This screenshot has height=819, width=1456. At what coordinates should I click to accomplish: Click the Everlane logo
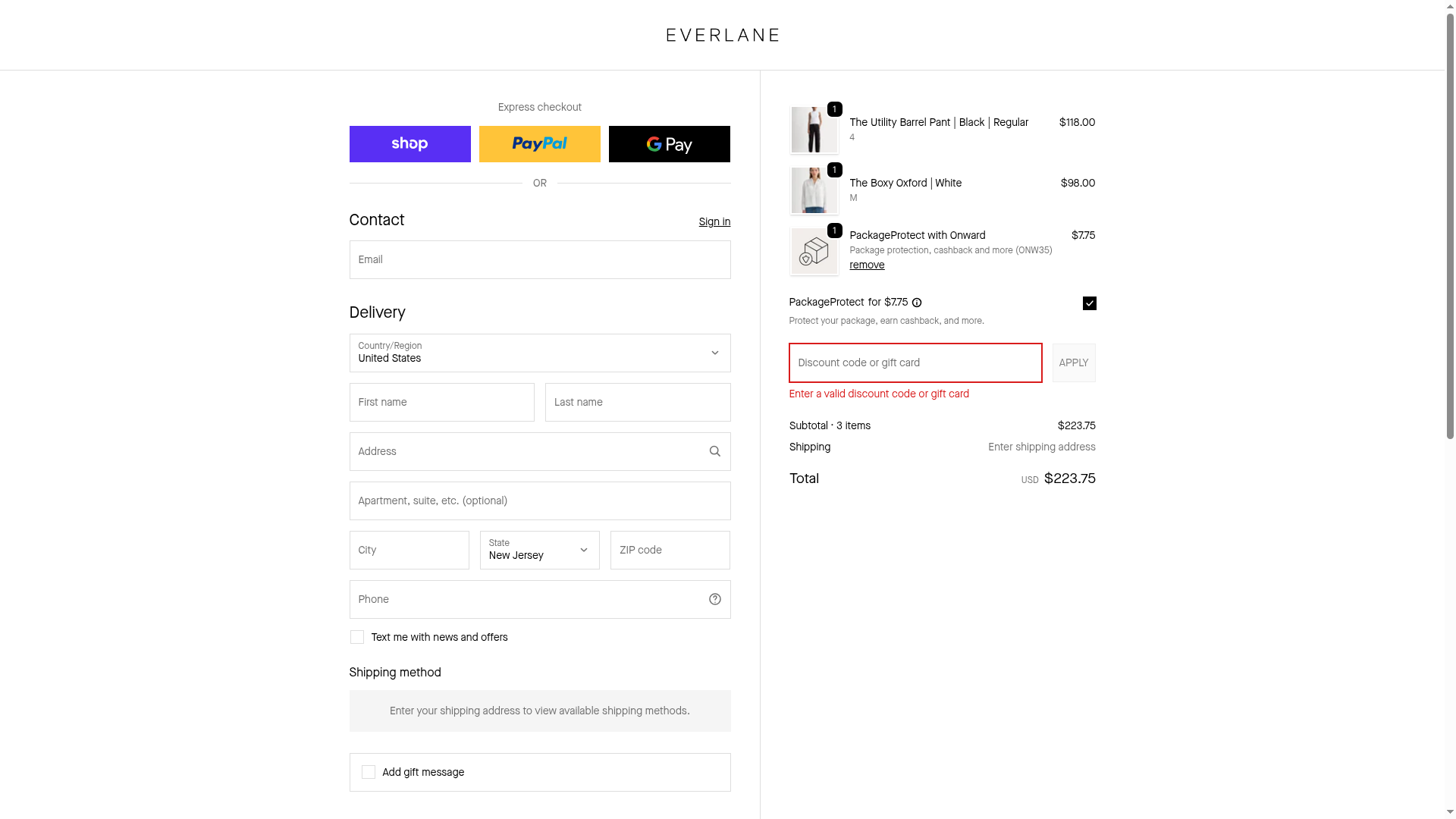(x=722, y=35)
